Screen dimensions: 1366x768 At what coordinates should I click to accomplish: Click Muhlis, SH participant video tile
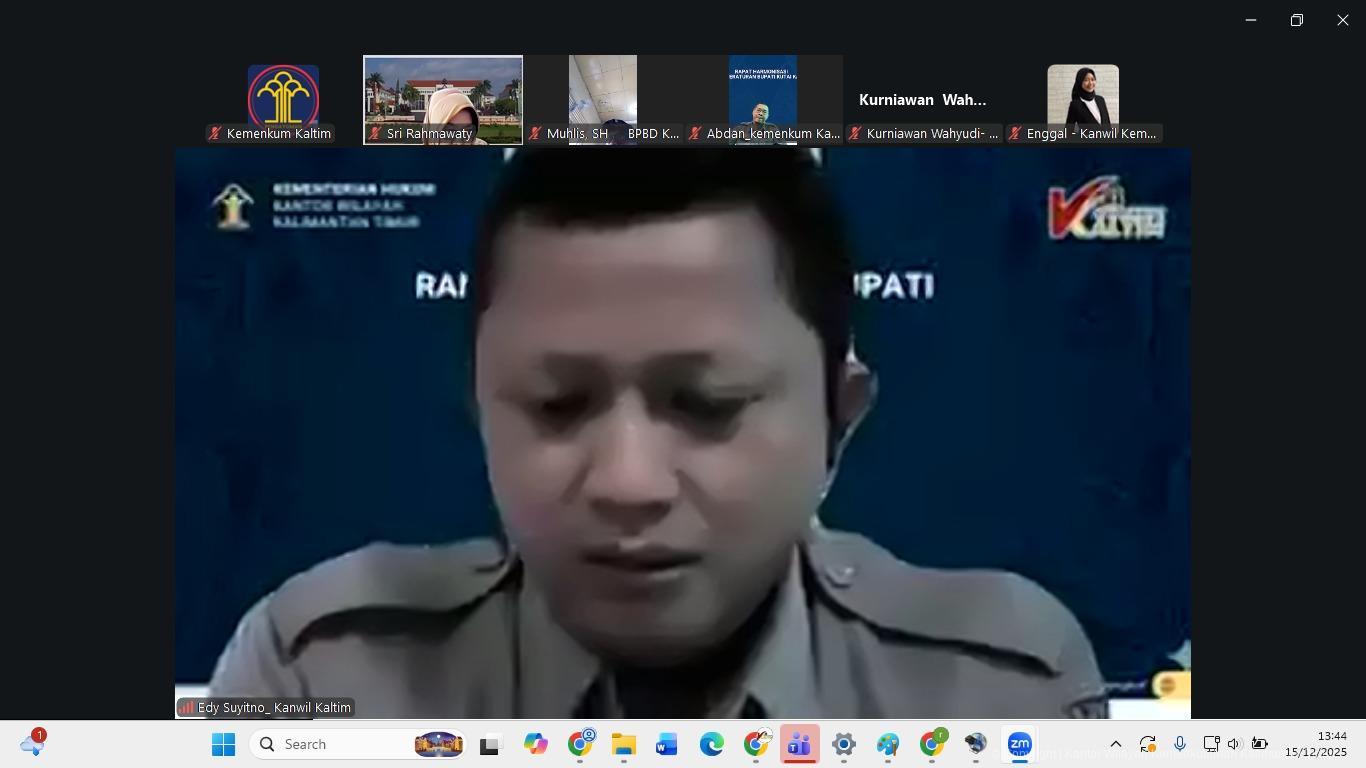(603, 100)
